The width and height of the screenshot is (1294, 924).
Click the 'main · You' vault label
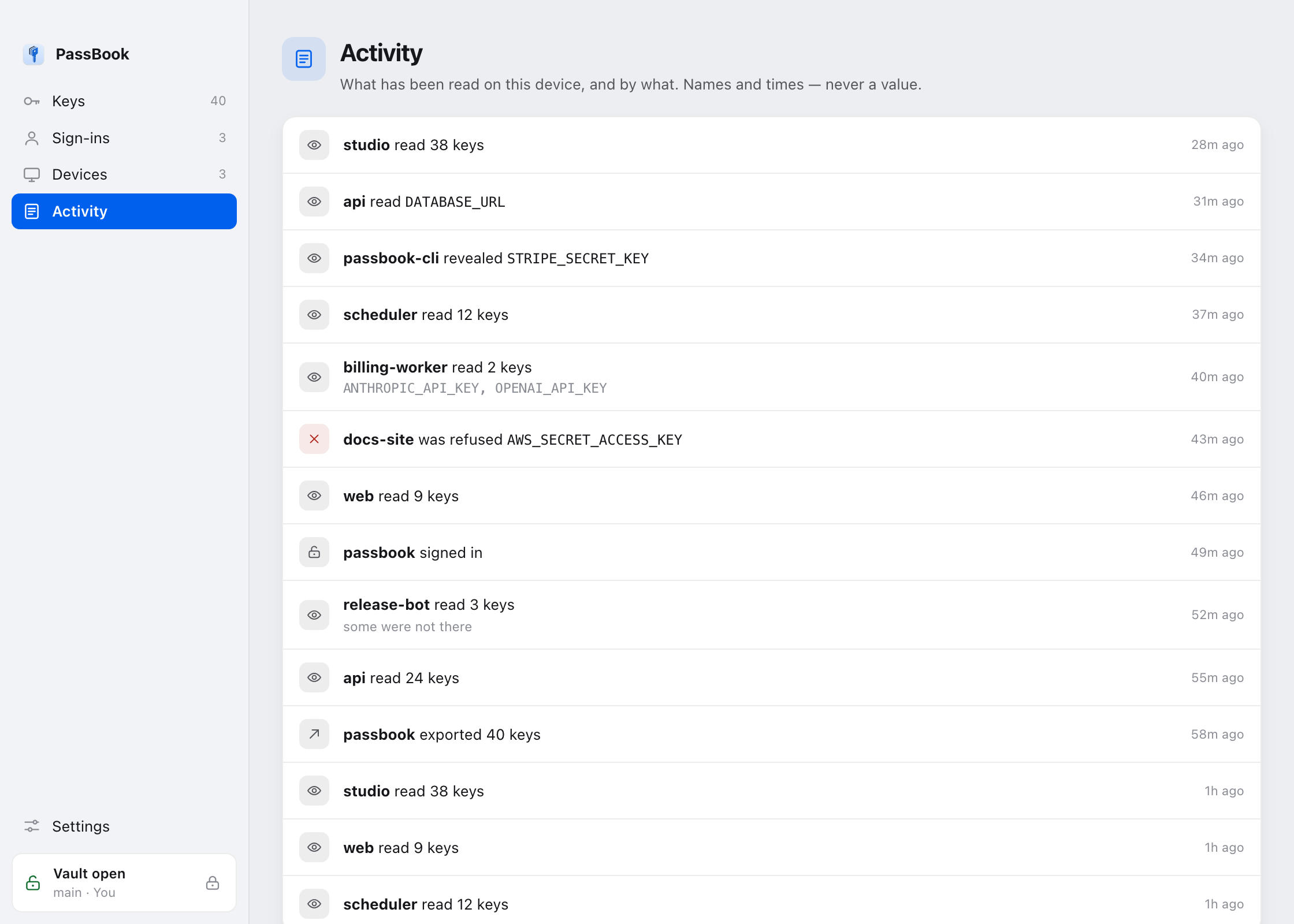[x=84, y=893]
